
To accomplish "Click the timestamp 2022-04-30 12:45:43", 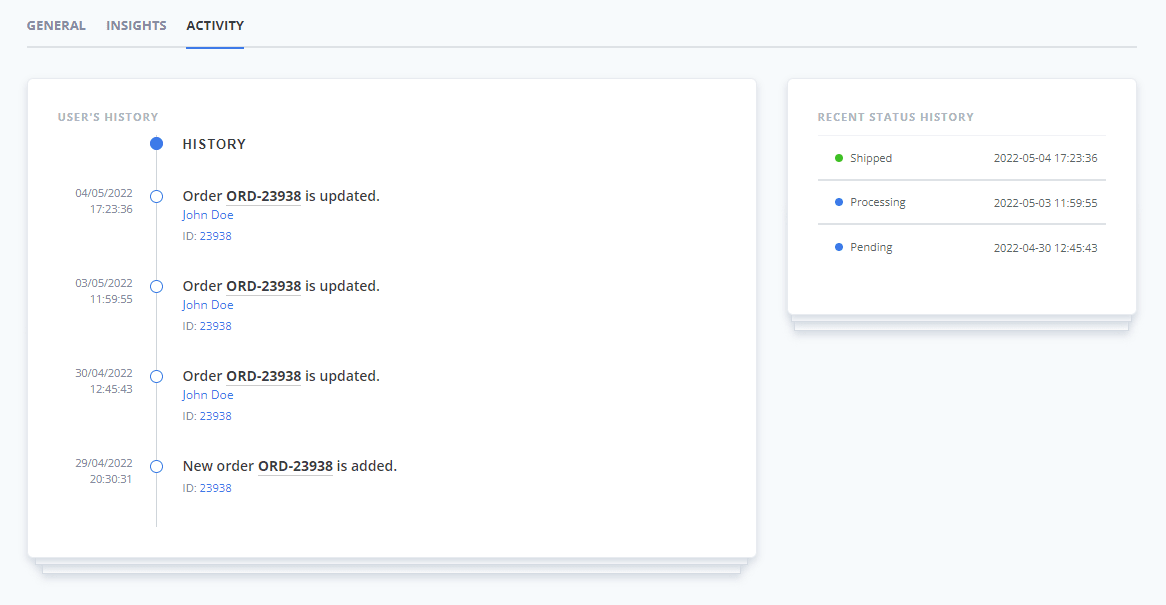I will point(1046,248).
